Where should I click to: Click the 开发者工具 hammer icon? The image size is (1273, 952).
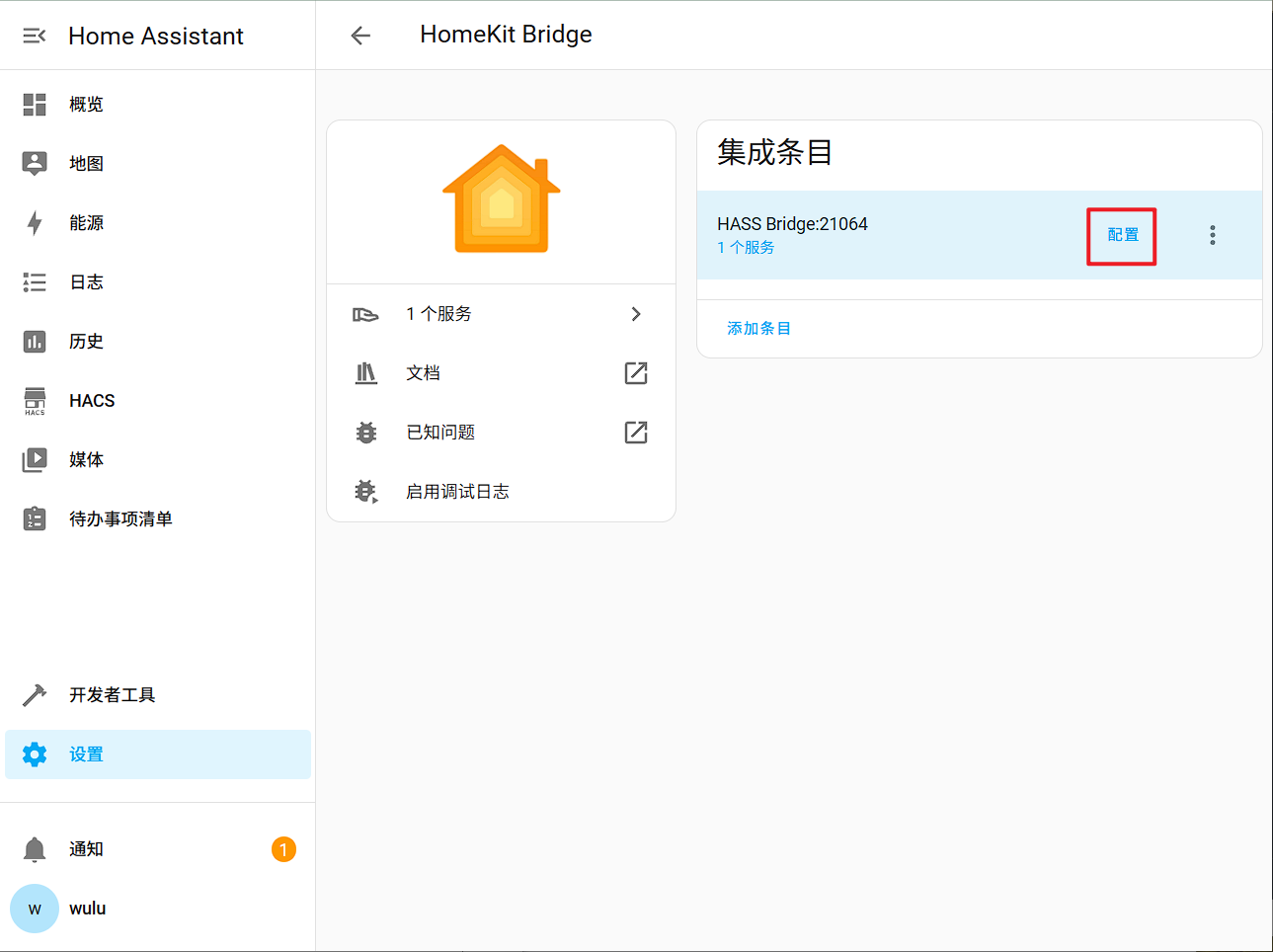pyautogui.click(x=35, y=695)
